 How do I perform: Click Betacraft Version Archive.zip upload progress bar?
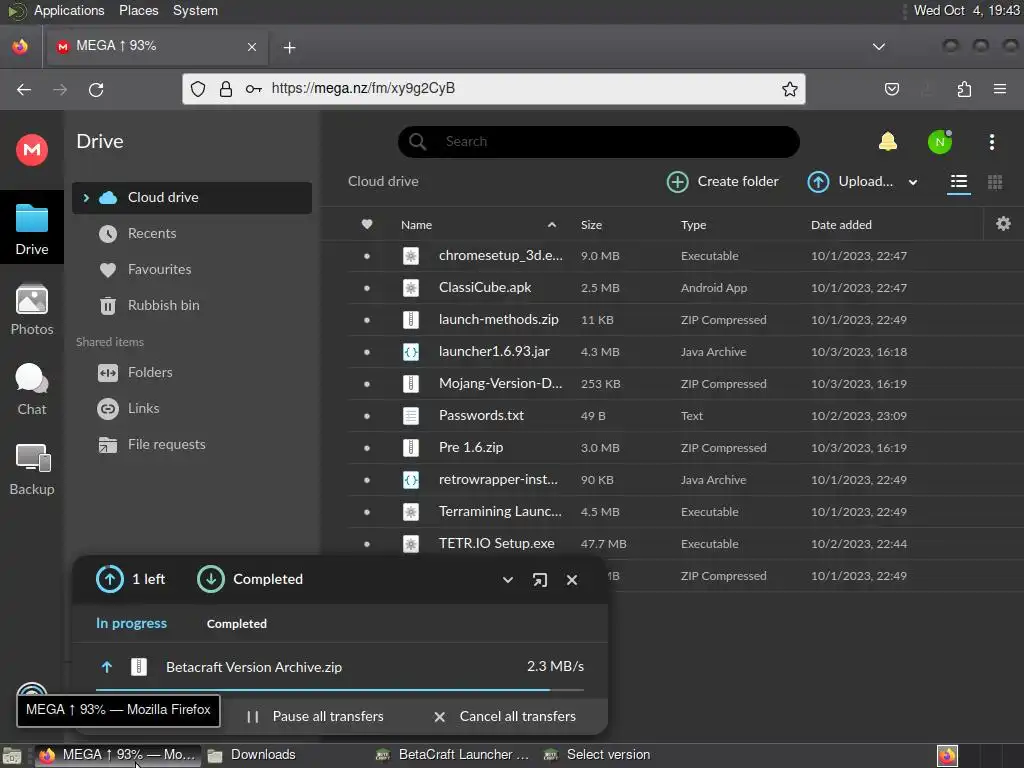(340, 689)
